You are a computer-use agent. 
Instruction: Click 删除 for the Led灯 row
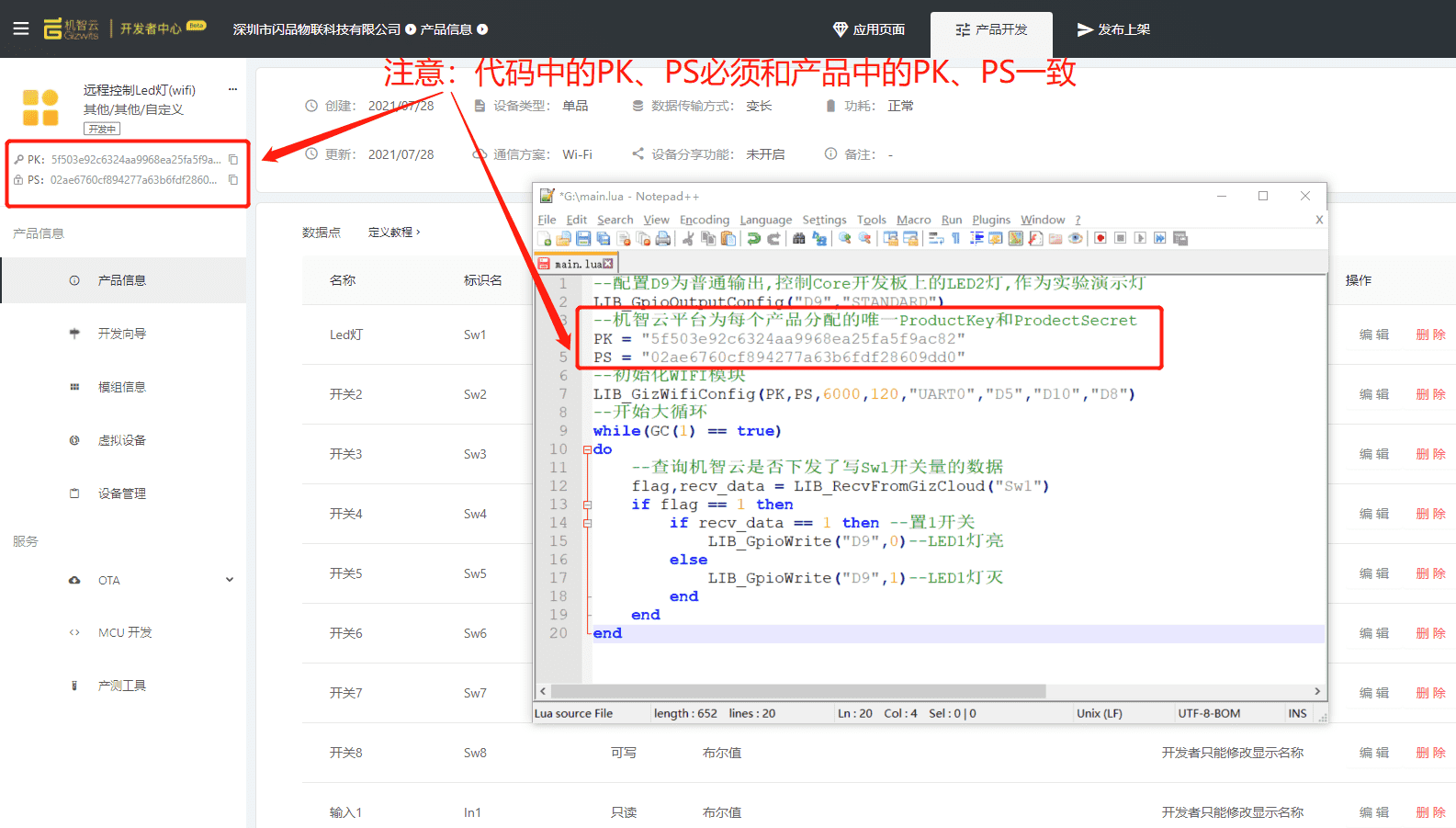[x=1430, y=335]
